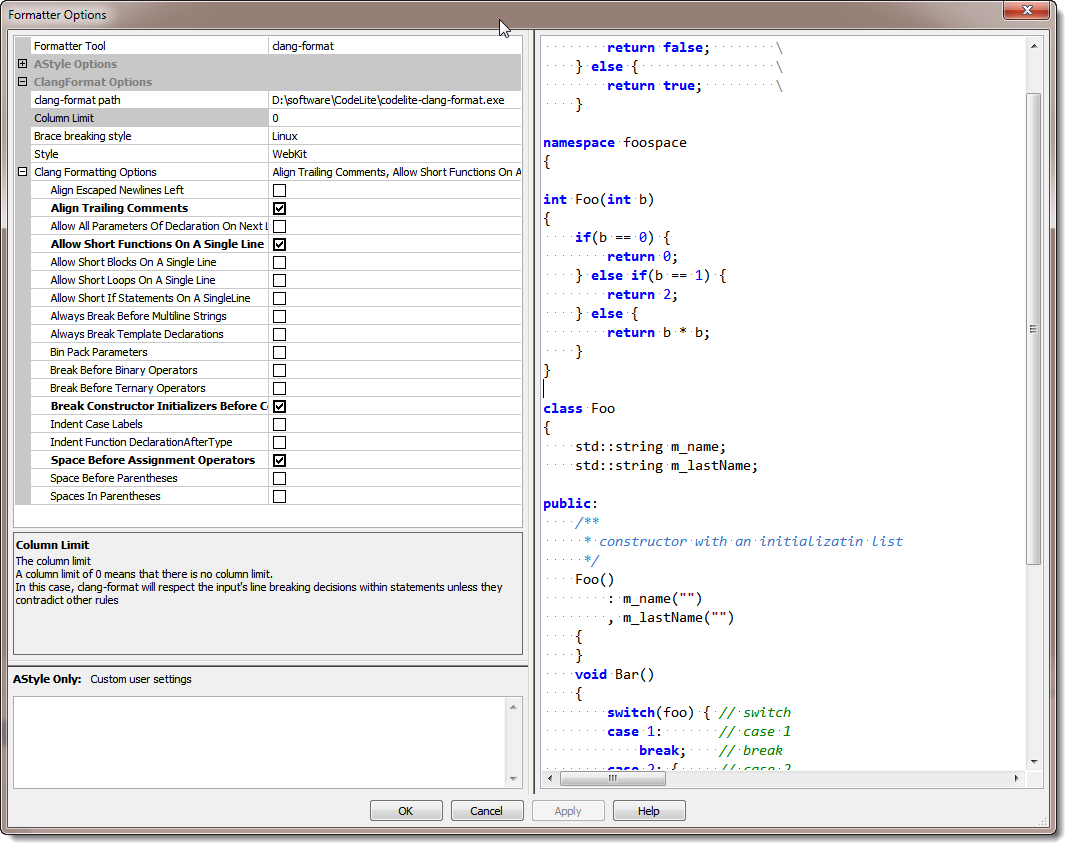This screenshot has width=1072, height=850.
Task: Click the preview horizontal scrollbar thumb
Action: pos(613,778)
